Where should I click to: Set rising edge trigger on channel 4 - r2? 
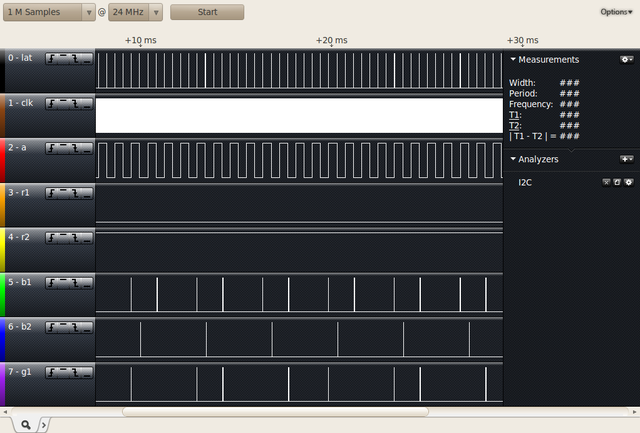(x=51, y=238)
